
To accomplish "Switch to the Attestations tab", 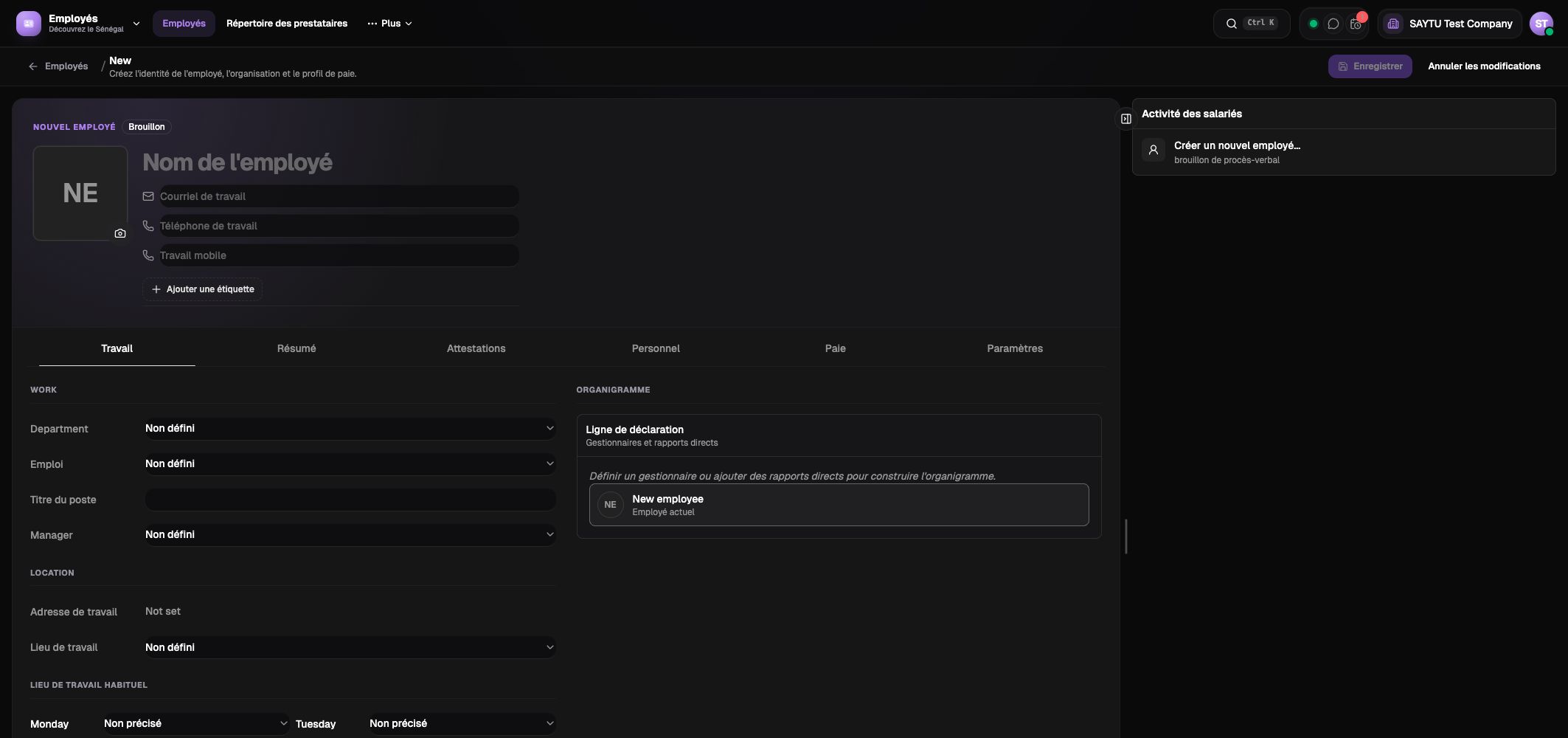I will click(476, 349).
